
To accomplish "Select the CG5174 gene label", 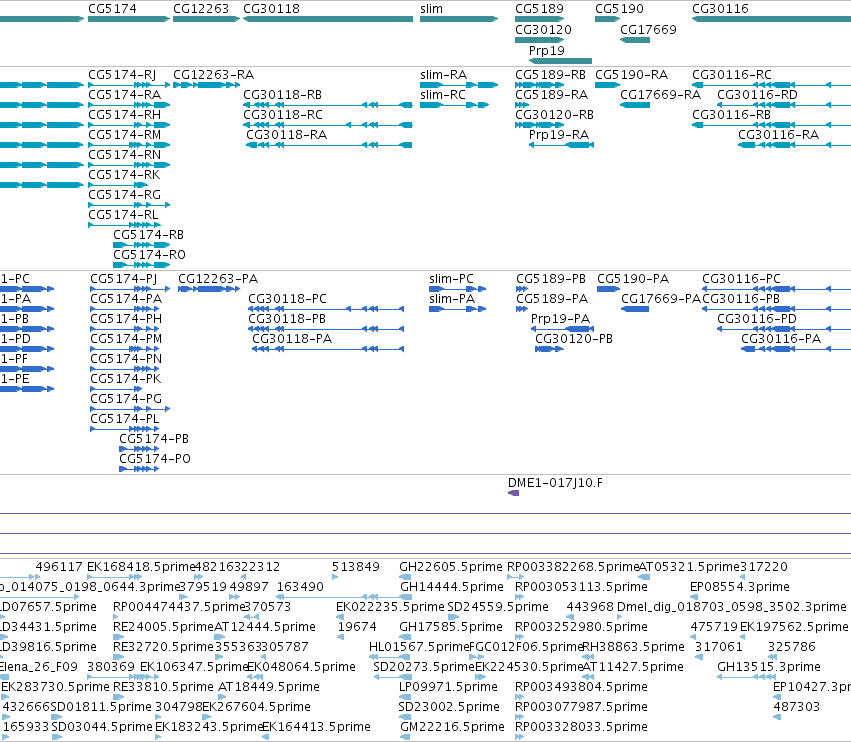I will (x=112, y=9).
